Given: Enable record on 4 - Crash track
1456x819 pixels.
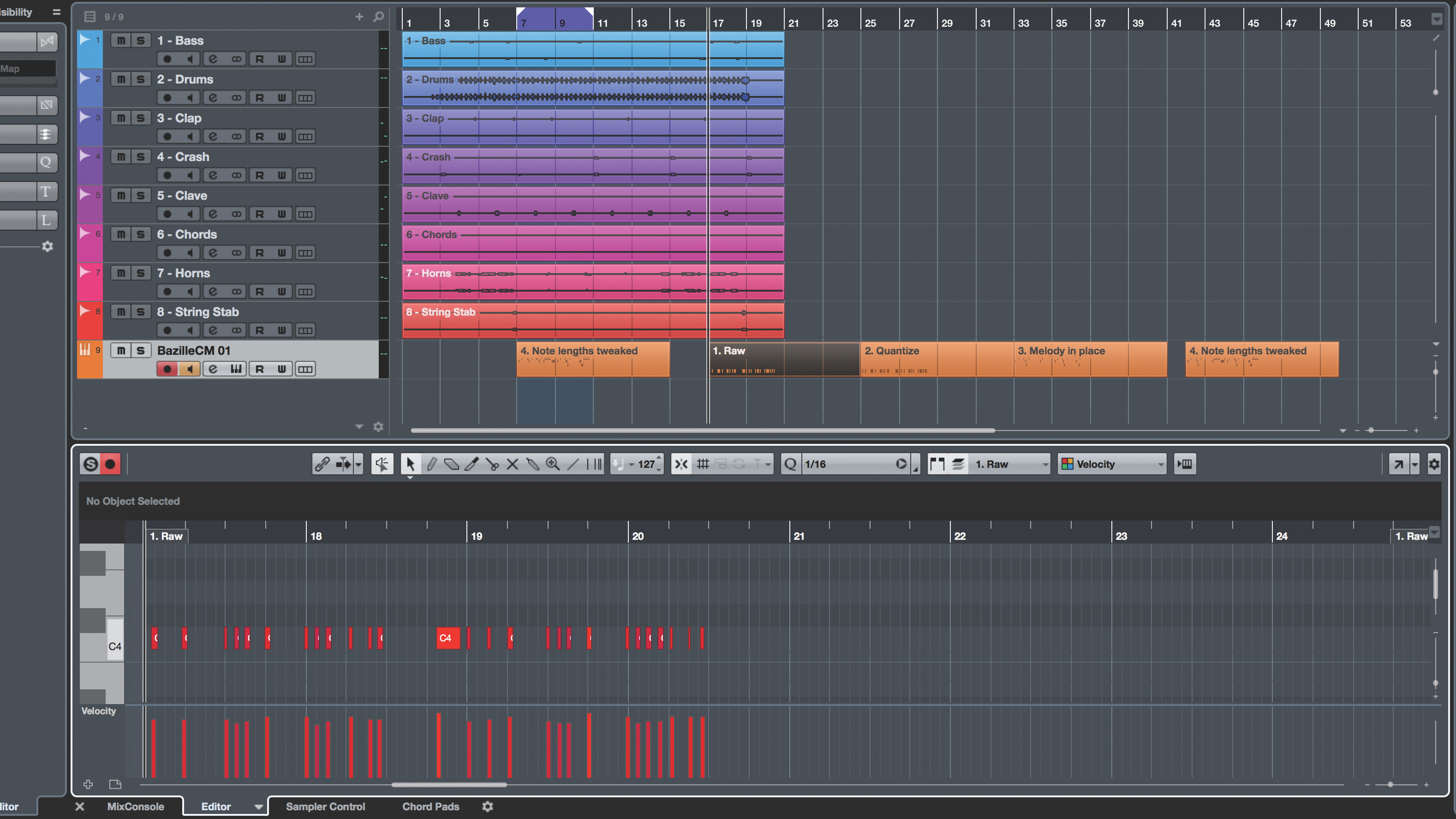Looking at the screenshot, I should [x=167, y=175].
